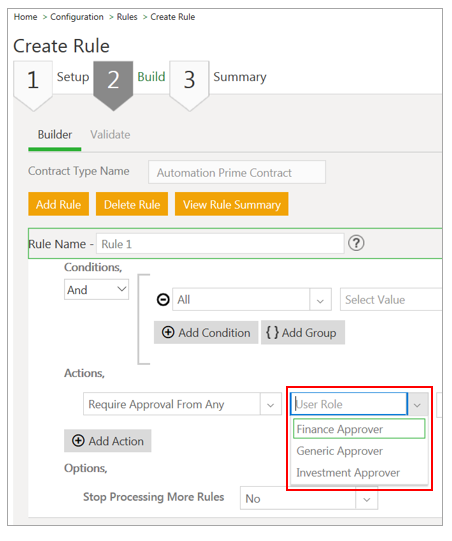Choose Investment Approver from the list
Viewport: 452px width, 541px height.
coord(359,472)
